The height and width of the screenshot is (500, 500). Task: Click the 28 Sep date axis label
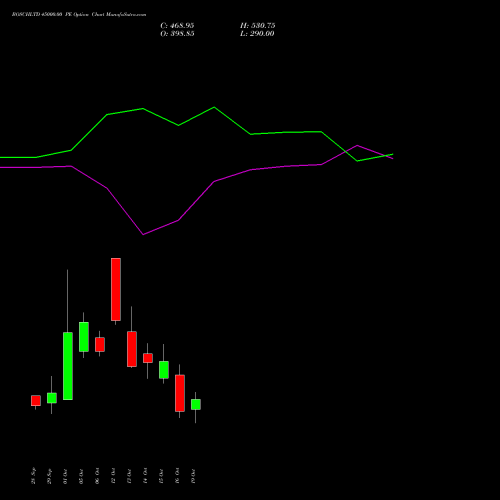(x=33, y=476)
